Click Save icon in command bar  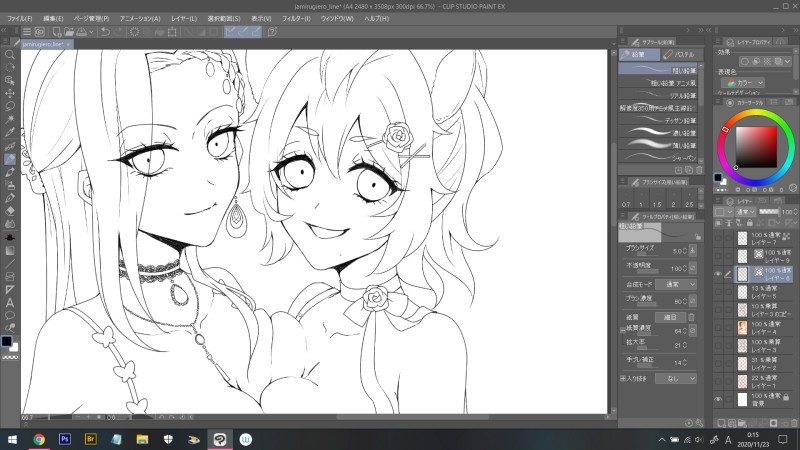[x=81, y=32]
